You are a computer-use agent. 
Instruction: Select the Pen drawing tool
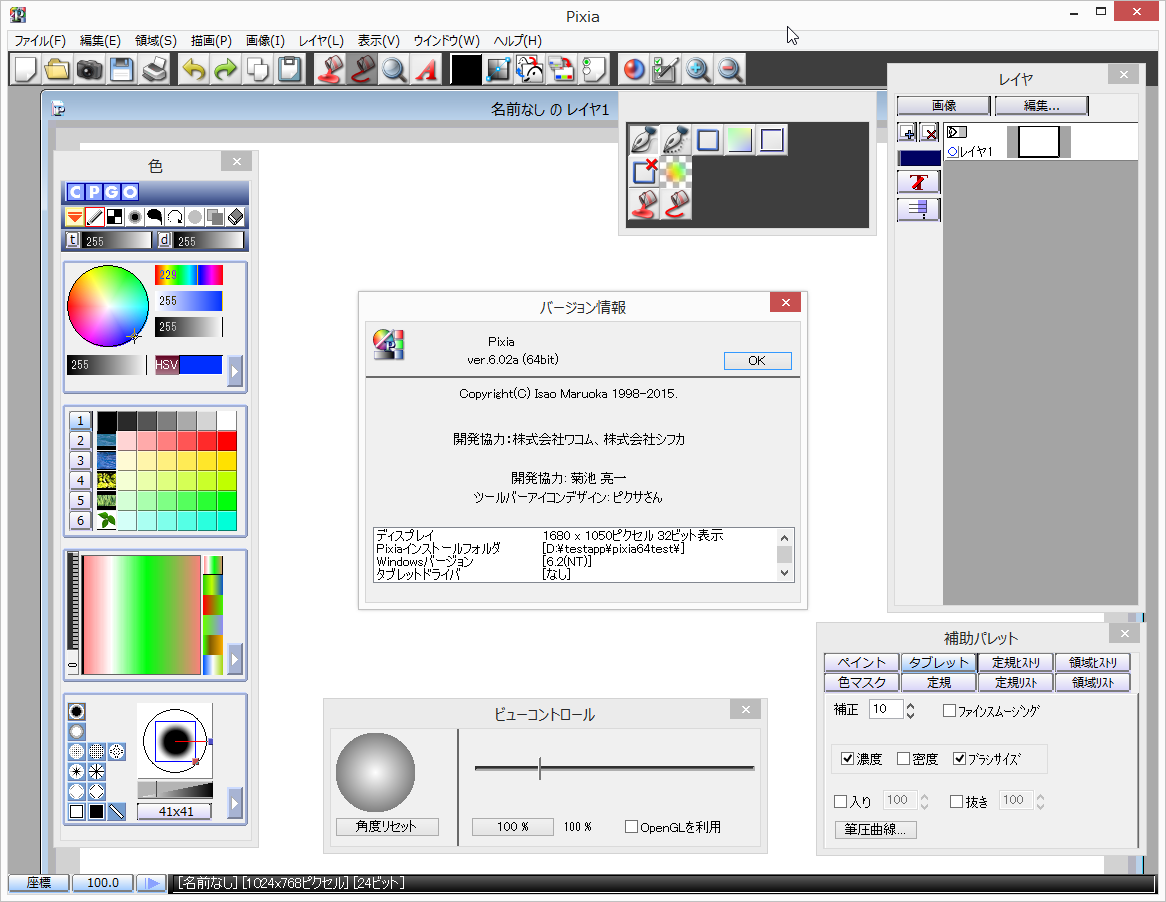[x=644, y=141]
